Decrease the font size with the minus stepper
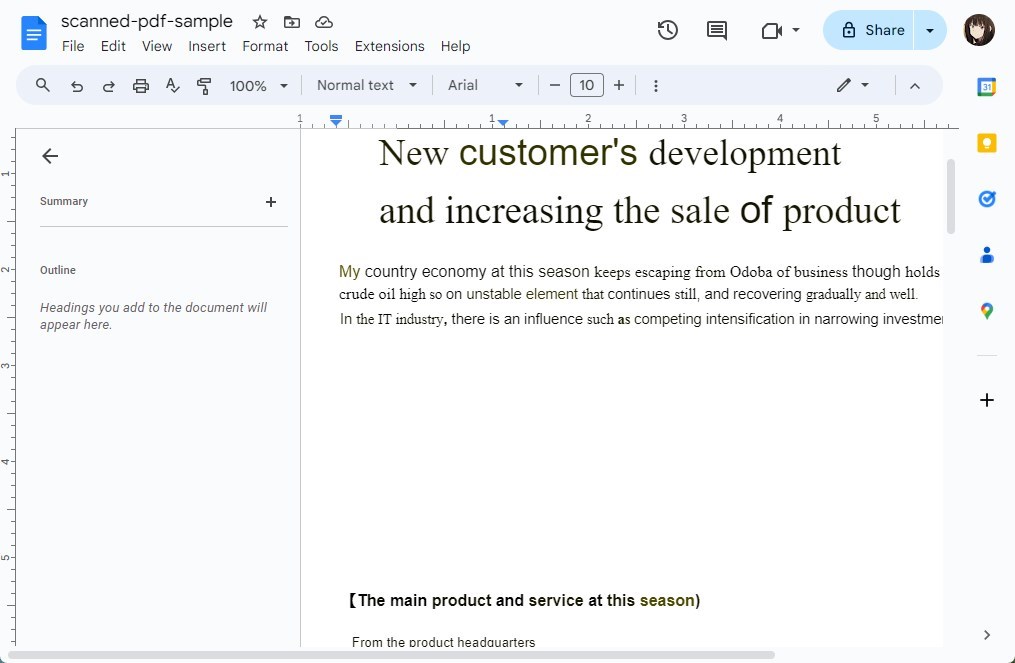Screen dimensions: 1015x663 [x=555, y=85]
